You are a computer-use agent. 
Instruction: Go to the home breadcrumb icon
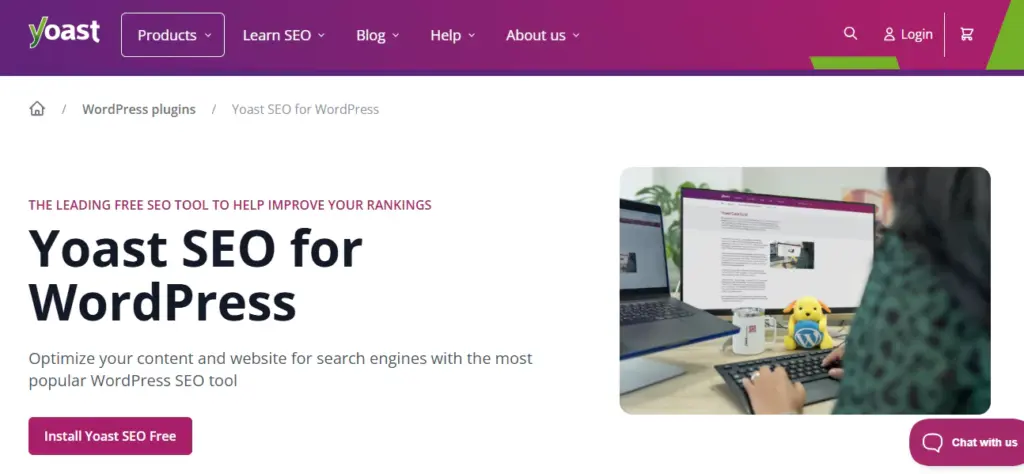(37, 109)
